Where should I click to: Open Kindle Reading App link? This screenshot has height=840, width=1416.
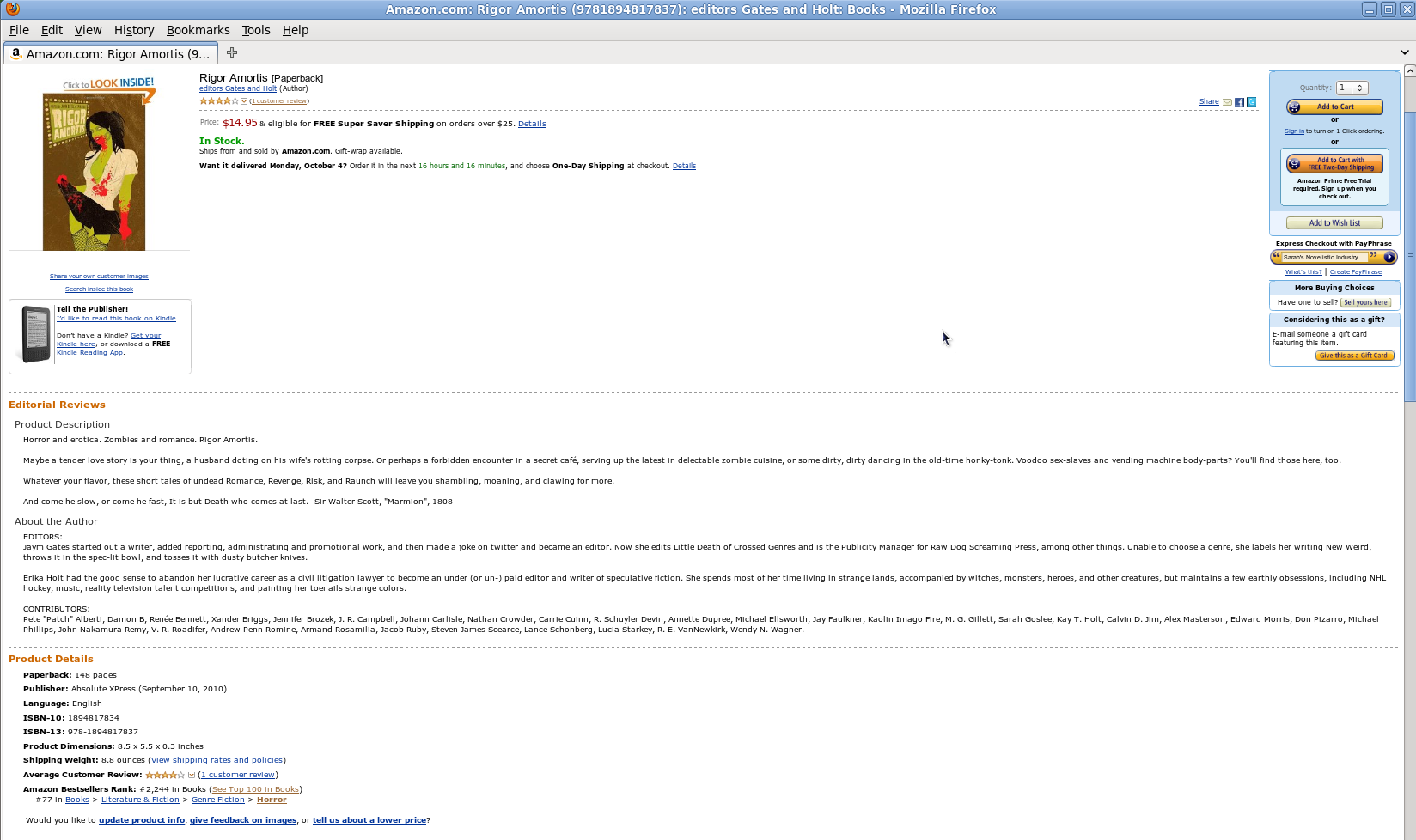tap(89, 353)
